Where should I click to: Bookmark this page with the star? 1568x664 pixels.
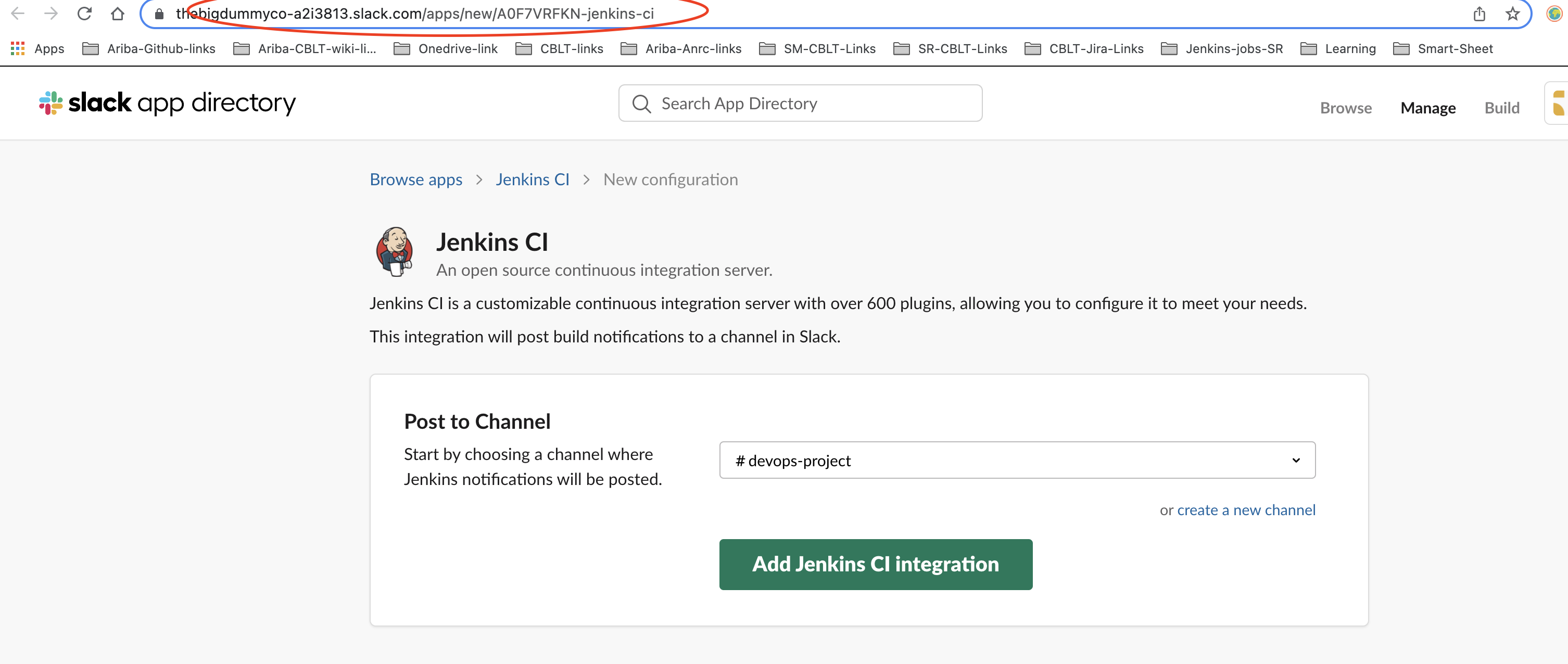[x=1512, y=14]
